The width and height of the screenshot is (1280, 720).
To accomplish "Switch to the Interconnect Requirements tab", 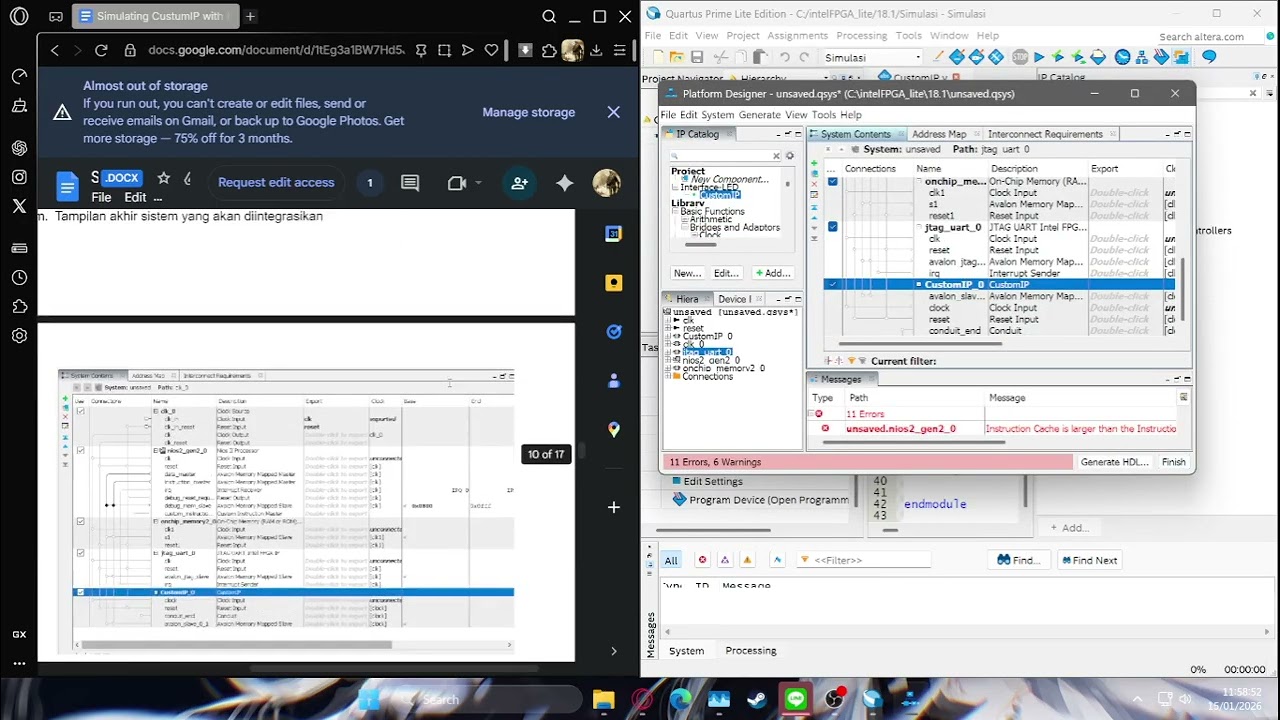I will [1045, 134].
